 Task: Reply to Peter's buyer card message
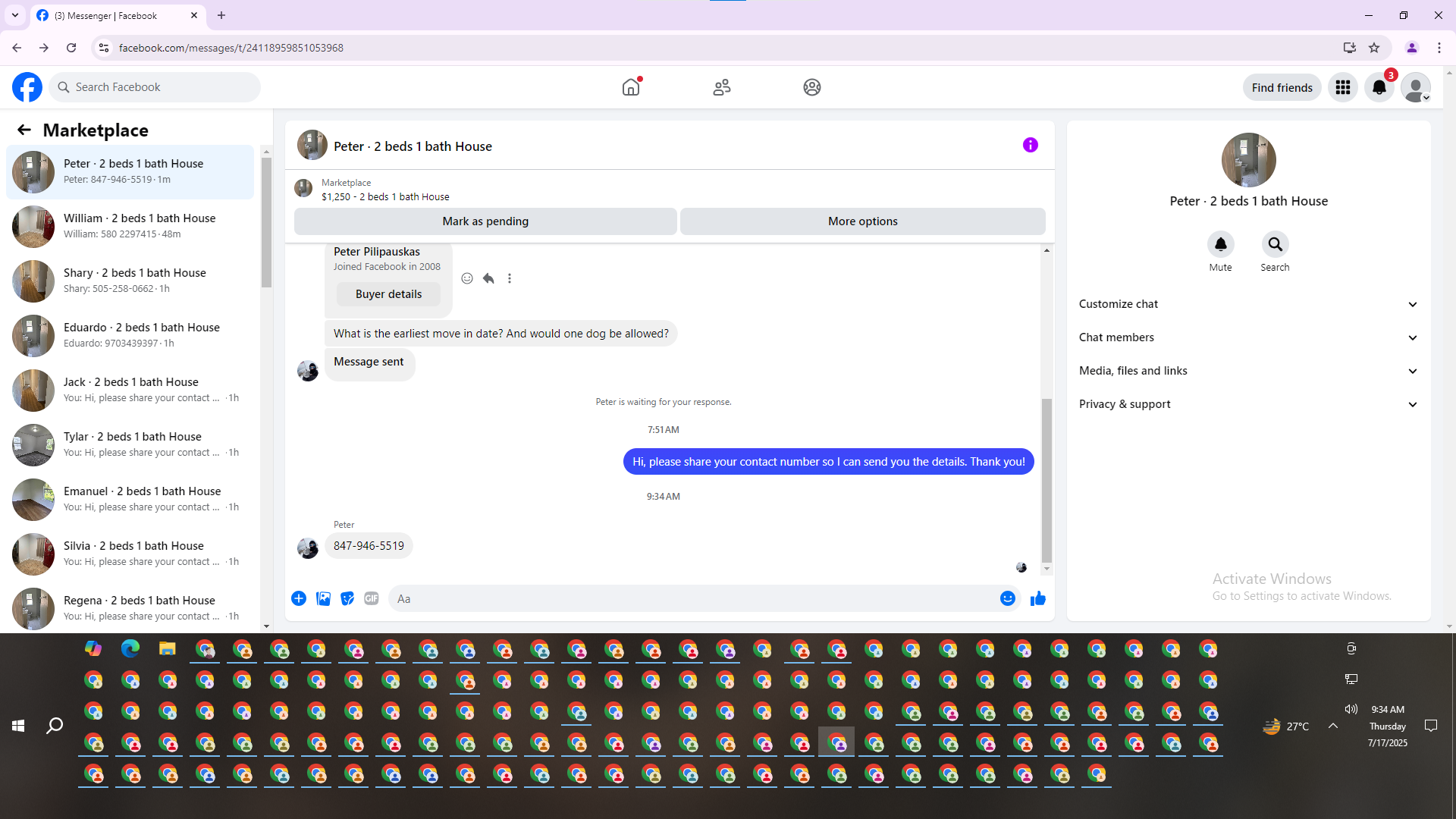488,278
